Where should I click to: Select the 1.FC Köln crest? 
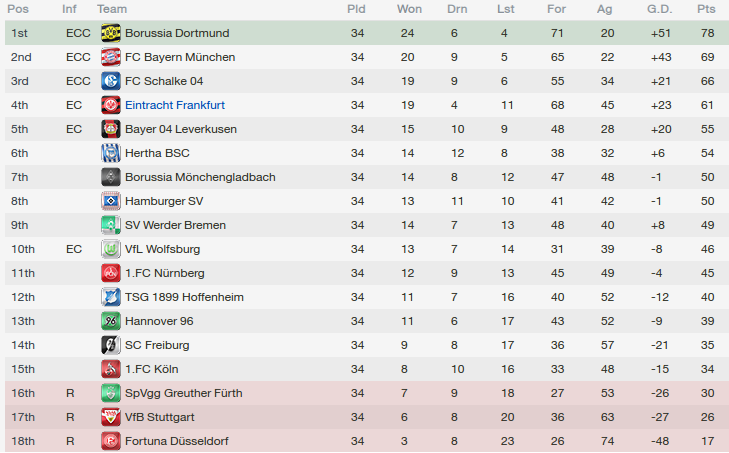coord(111,369)
